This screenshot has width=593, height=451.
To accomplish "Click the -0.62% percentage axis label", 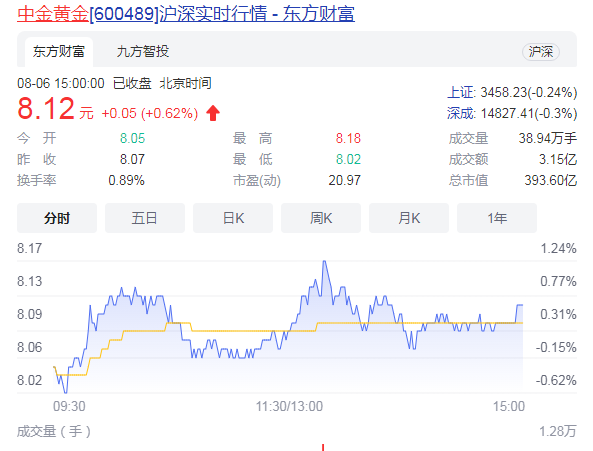I will point(556,380).
